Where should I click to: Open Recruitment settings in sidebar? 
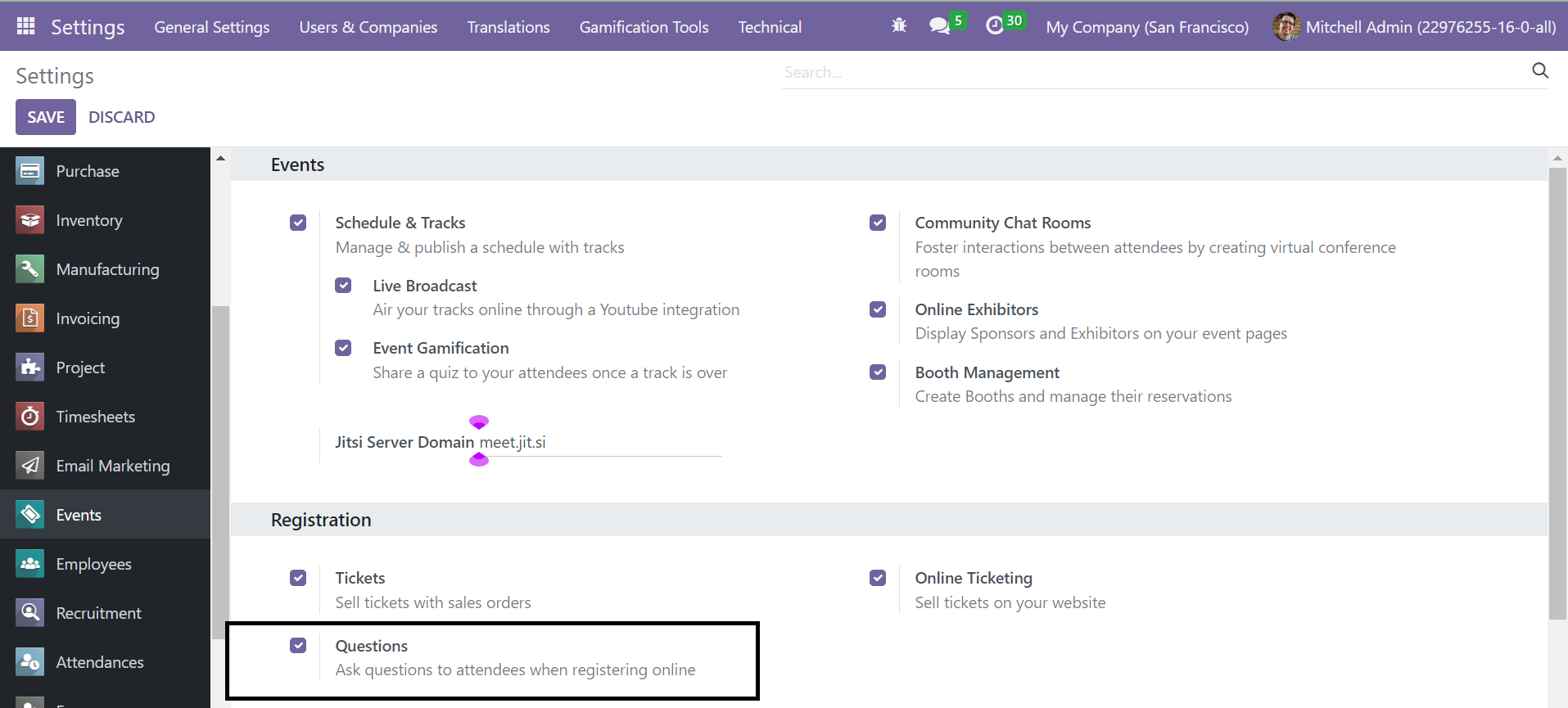pyautogui.click(x=105, y=613)
